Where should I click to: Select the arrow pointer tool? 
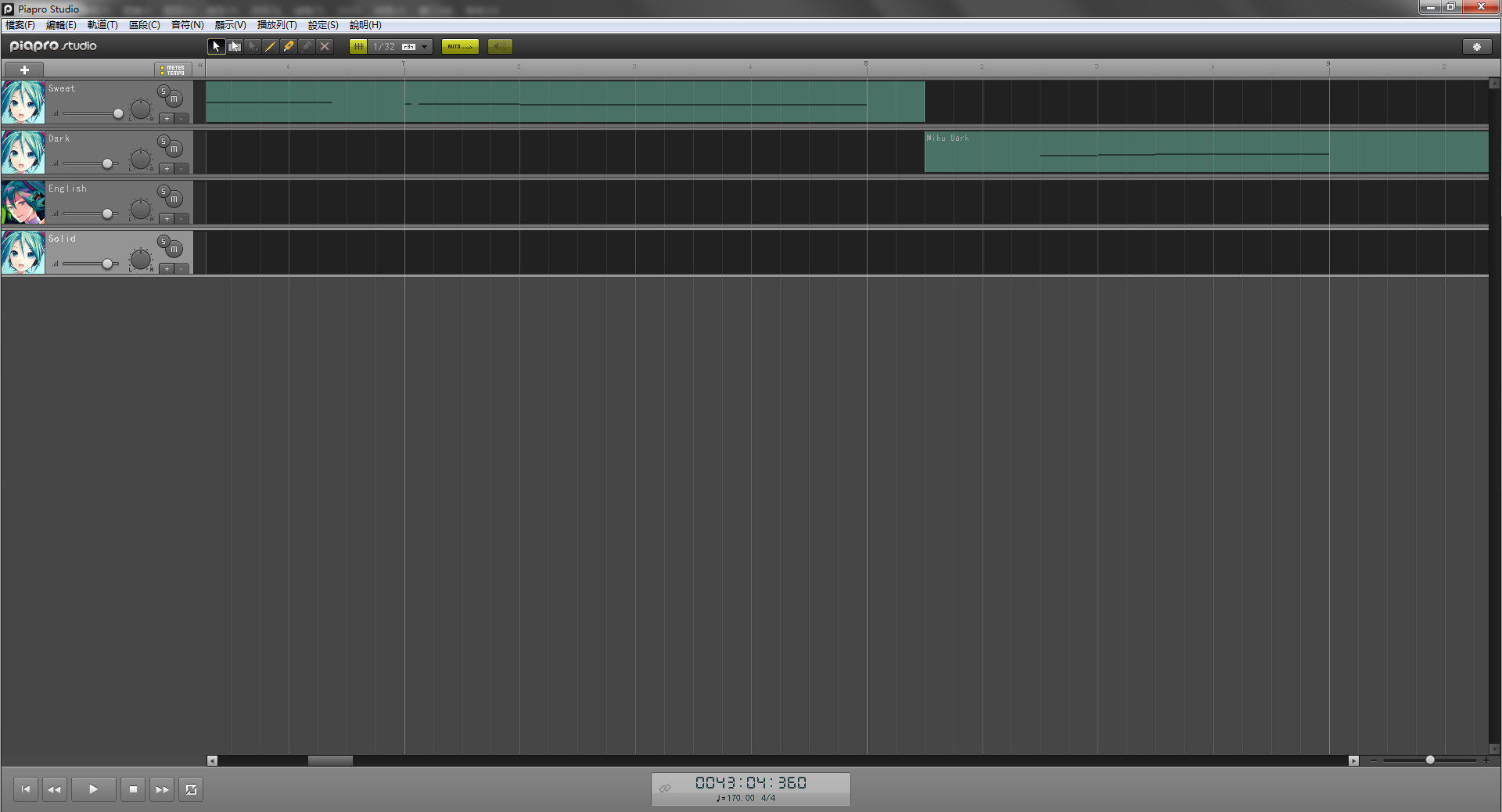point(216,46)
